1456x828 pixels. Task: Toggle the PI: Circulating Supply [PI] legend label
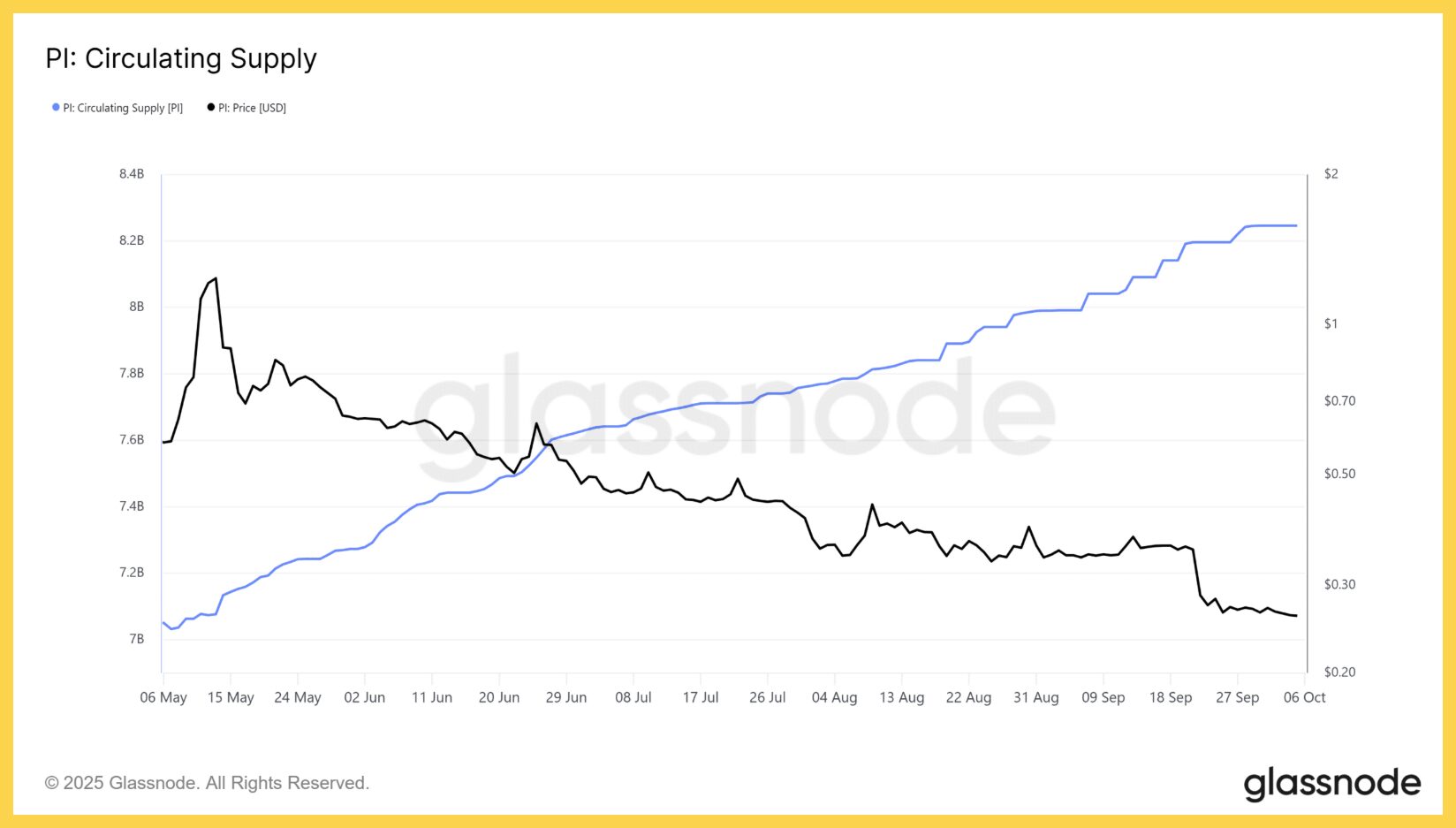click(x=123, y=108)
